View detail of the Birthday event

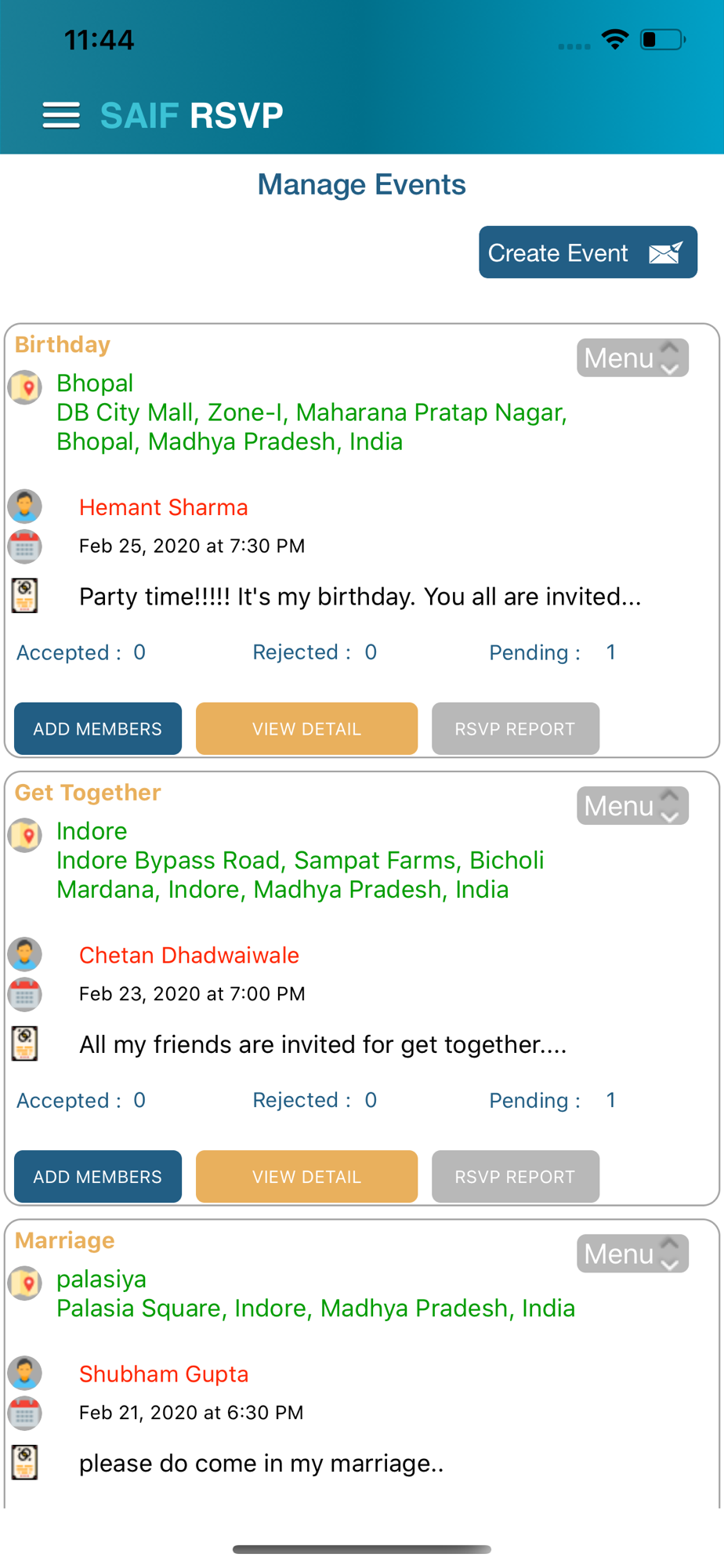point(306,729)
